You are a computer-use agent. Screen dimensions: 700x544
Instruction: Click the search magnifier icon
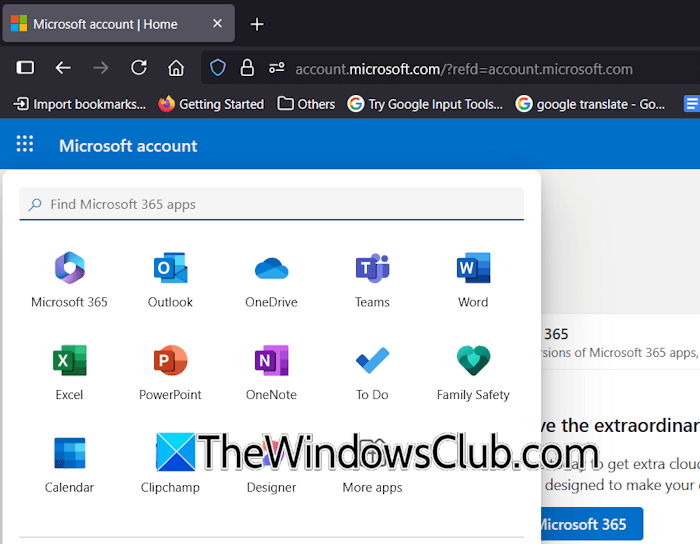pos(35,204)
